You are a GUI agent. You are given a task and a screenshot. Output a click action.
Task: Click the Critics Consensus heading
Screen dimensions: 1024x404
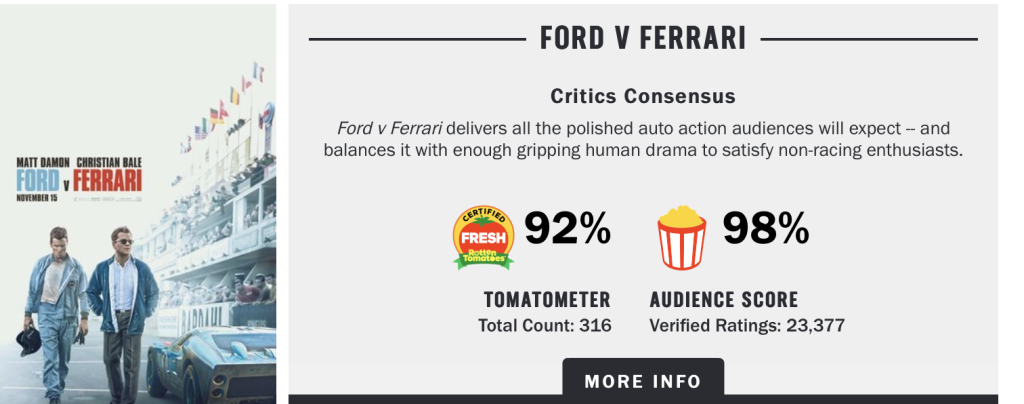(643, 97)
